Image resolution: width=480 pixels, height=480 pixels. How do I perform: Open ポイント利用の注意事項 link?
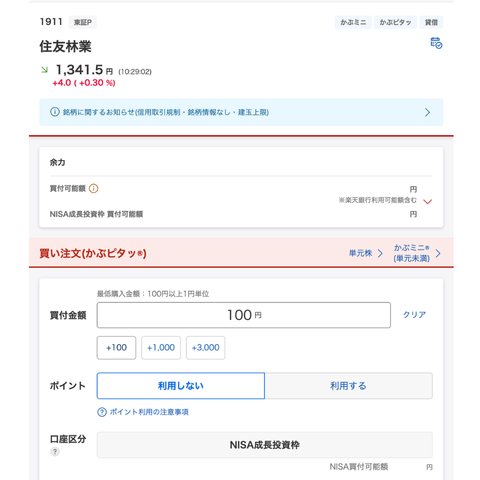[x=149, y=412]
